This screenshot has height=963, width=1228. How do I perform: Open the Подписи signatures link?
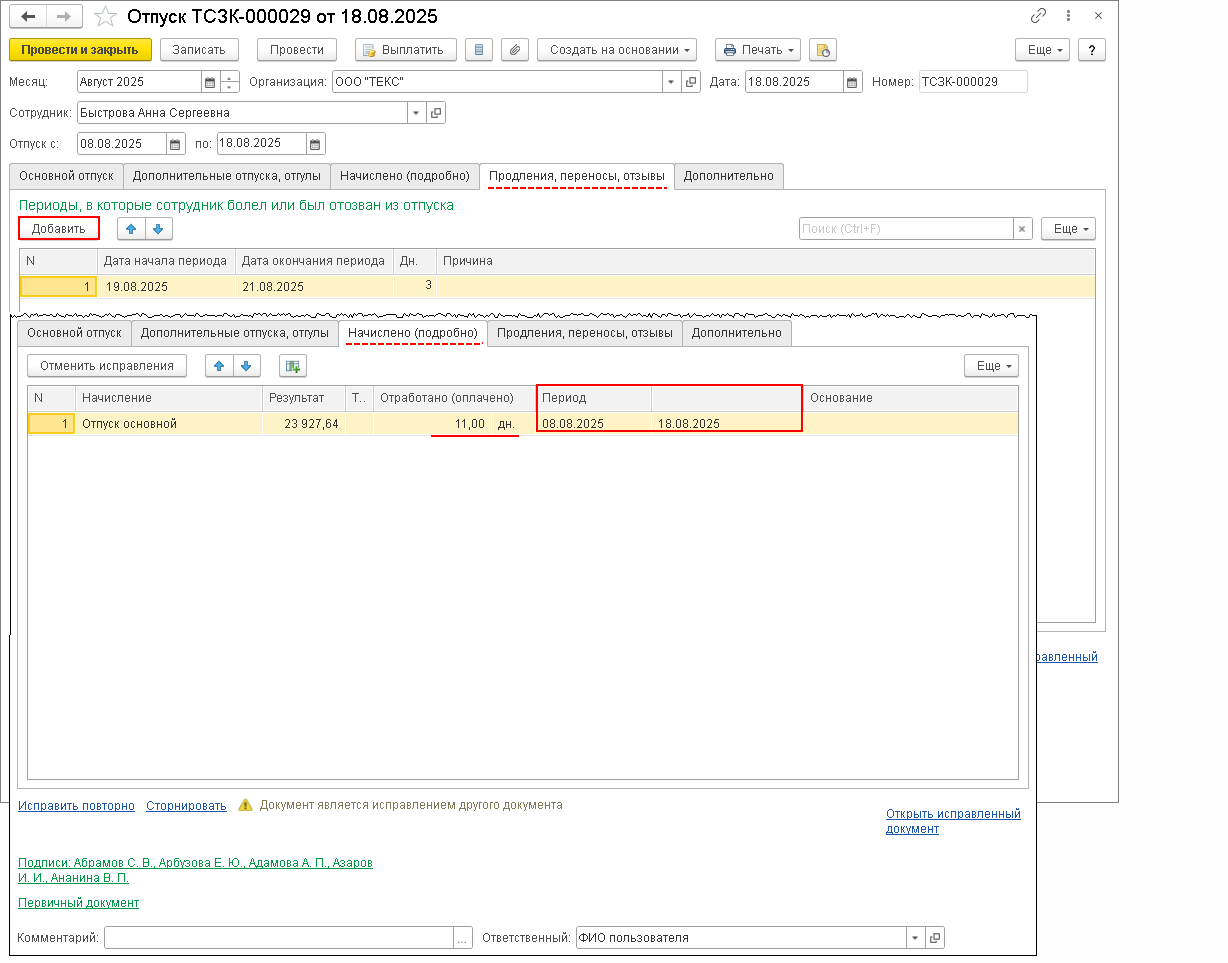click(195, 870)
